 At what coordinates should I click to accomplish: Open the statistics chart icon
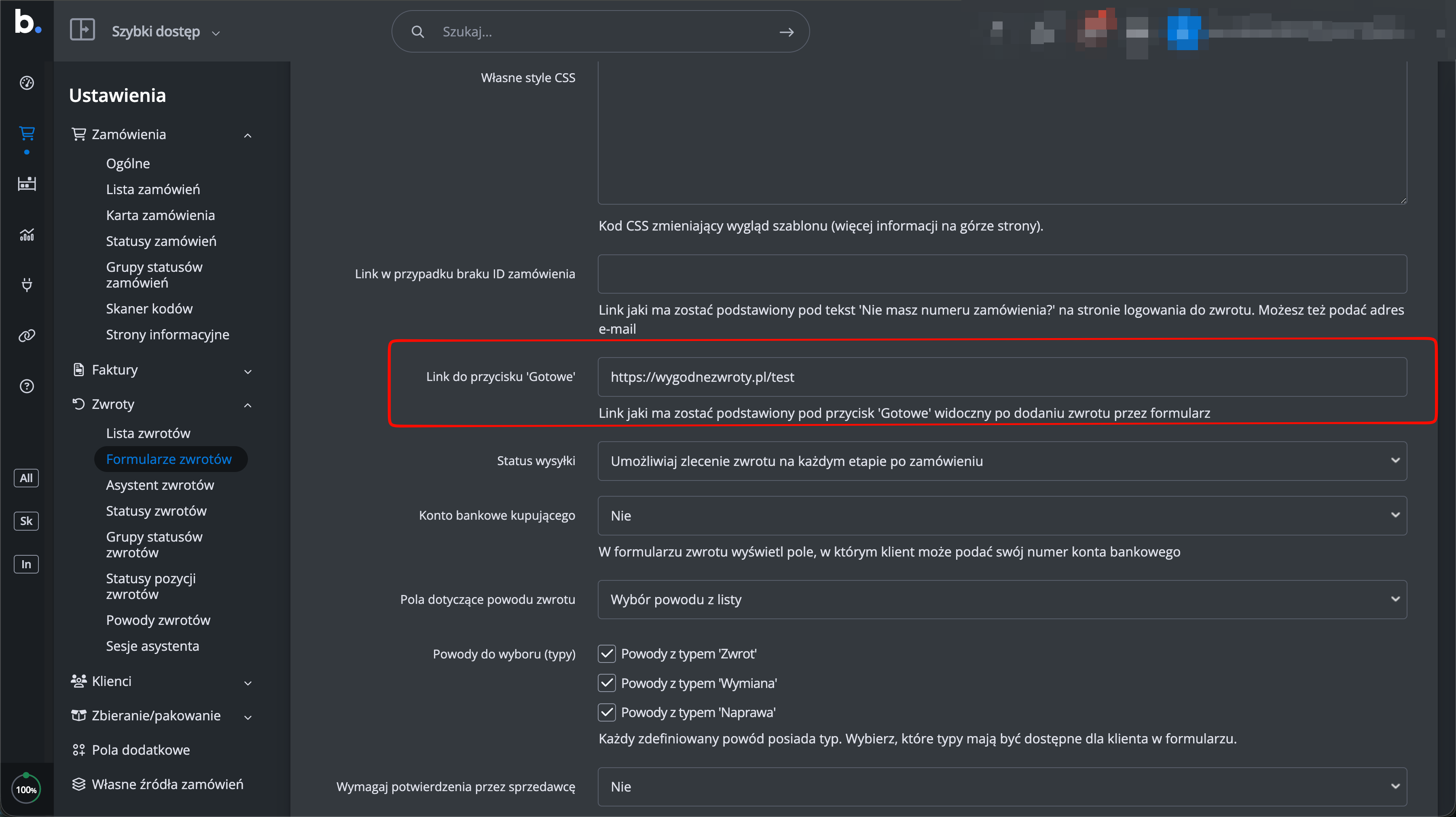[x=27, y=234]
